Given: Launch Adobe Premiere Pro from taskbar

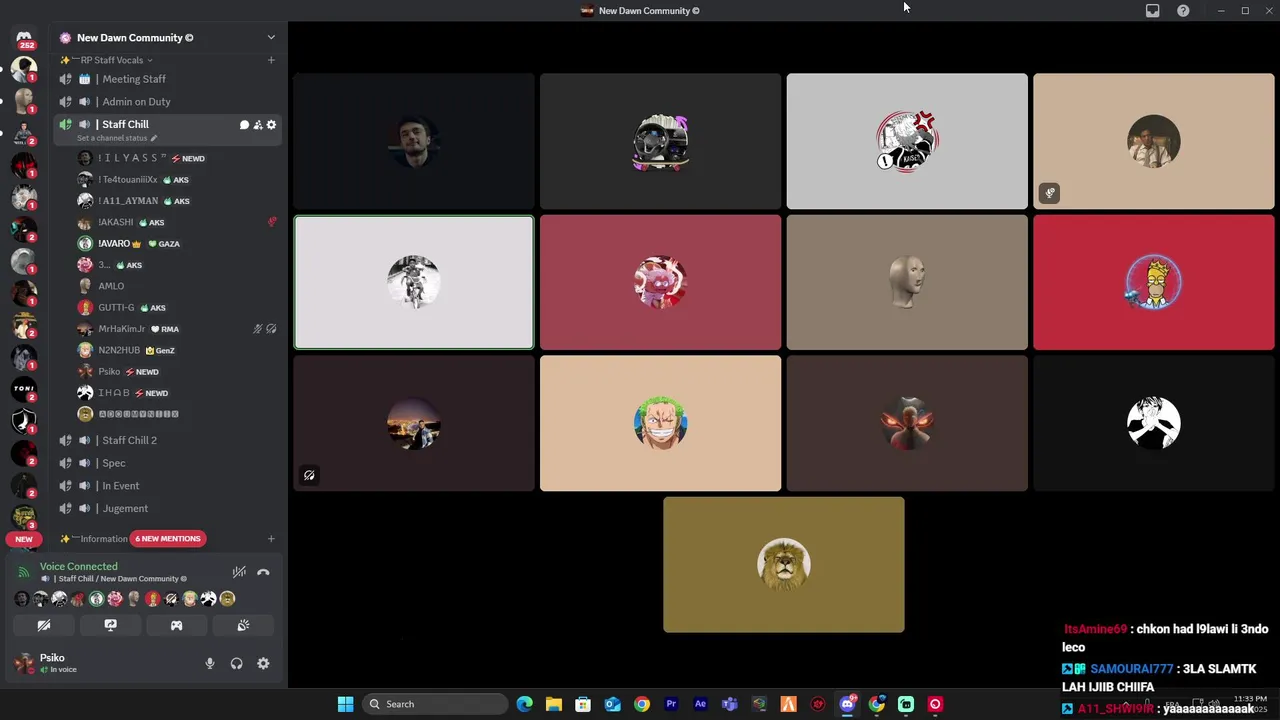Looking at the screenshot, I should 671,704.
